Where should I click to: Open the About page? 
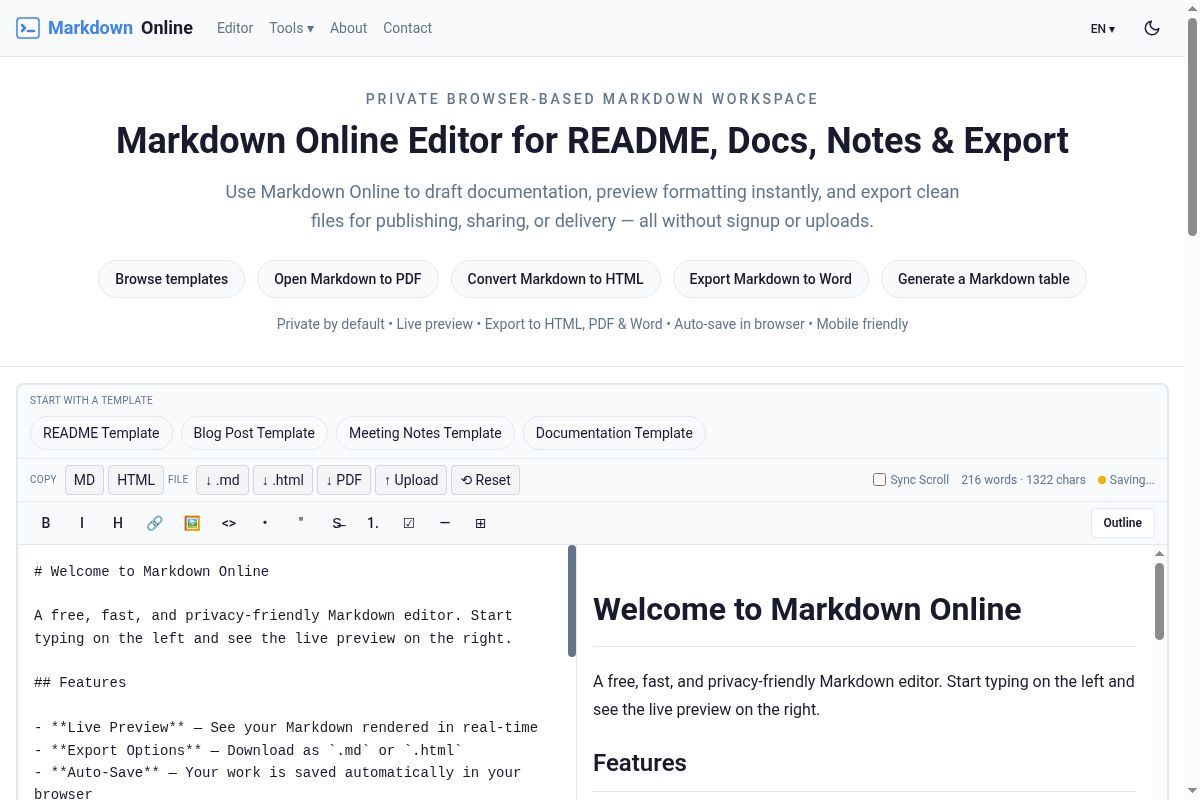(x=349, y=28)
